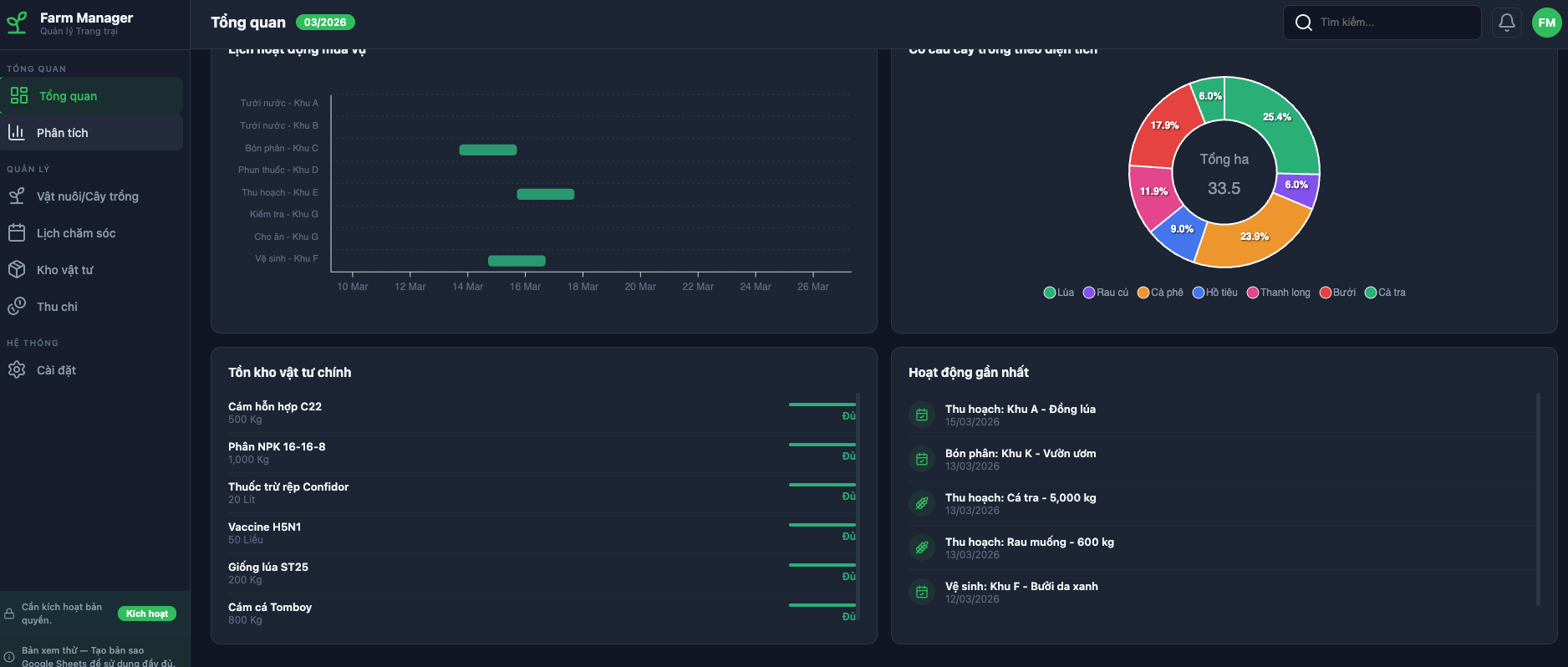Toggle Lúa legend item in chart
1568x667 pixels.
click(1058, 293)
